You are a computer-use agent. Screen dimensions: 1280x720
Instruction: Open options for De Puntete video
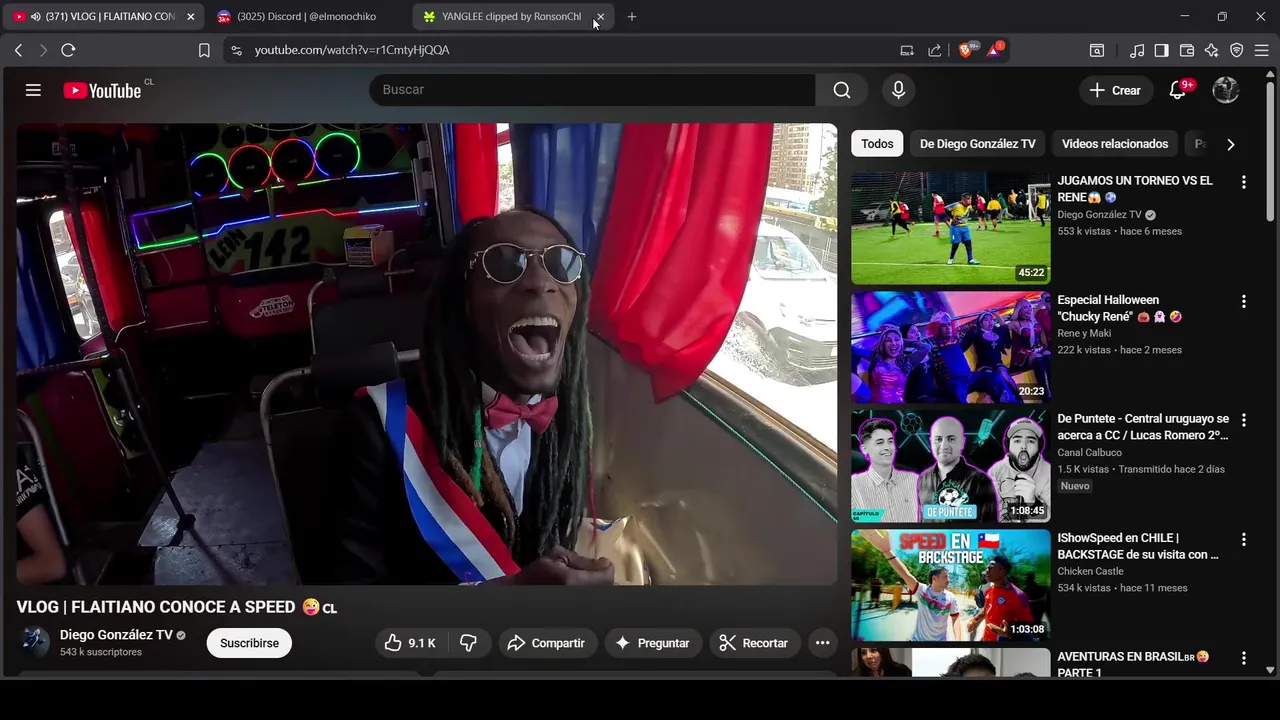[x=1243, y=420]
